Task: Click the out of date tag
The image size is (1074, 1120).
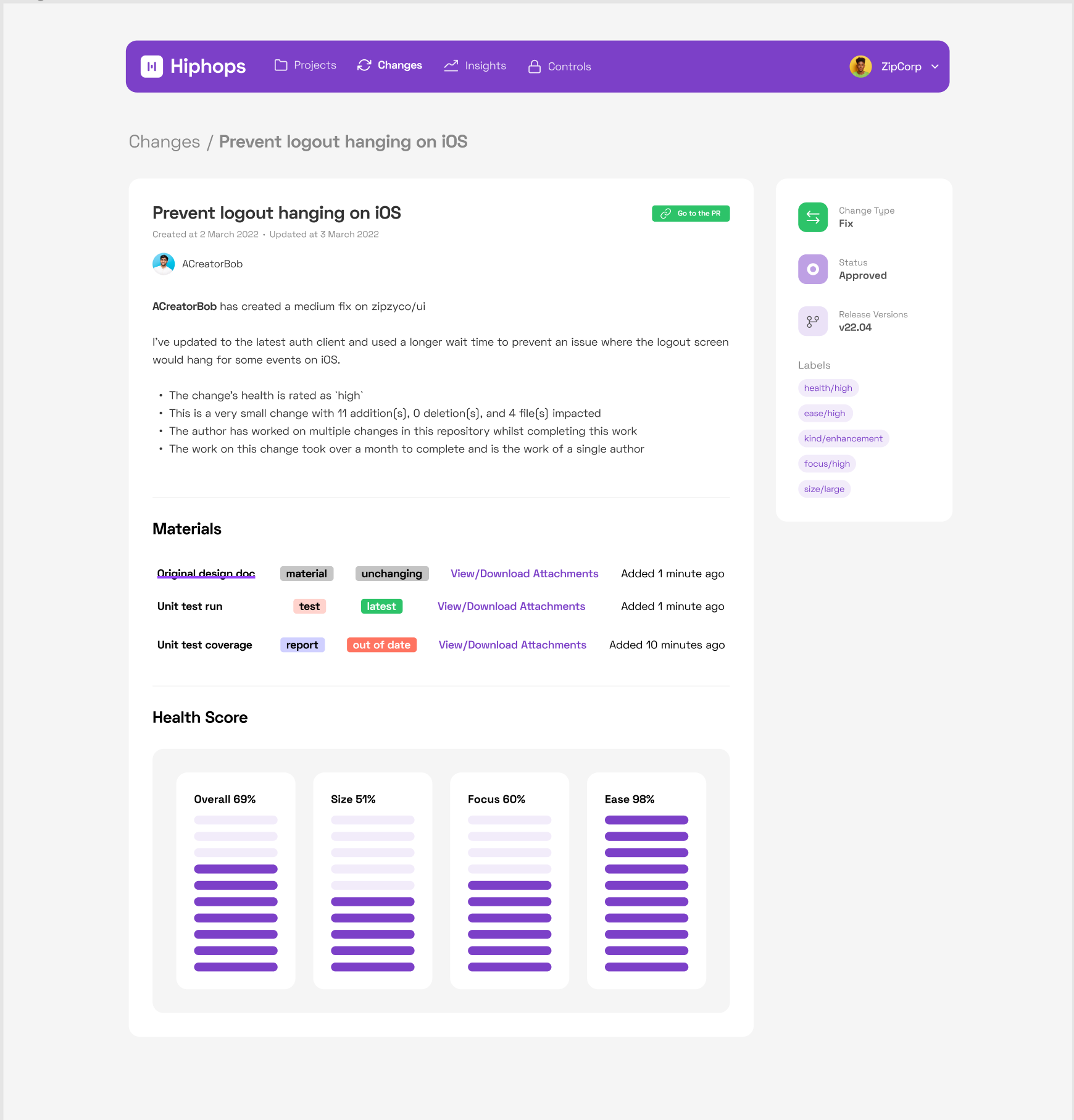Action: click(x=381, y=645)
